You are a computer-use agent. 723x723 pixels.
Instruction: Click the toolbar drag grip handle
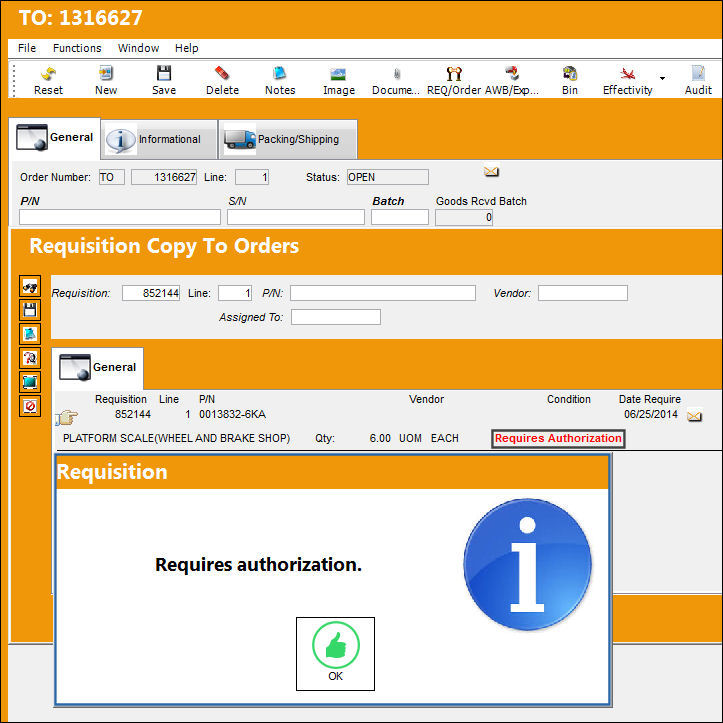(14, 81)
